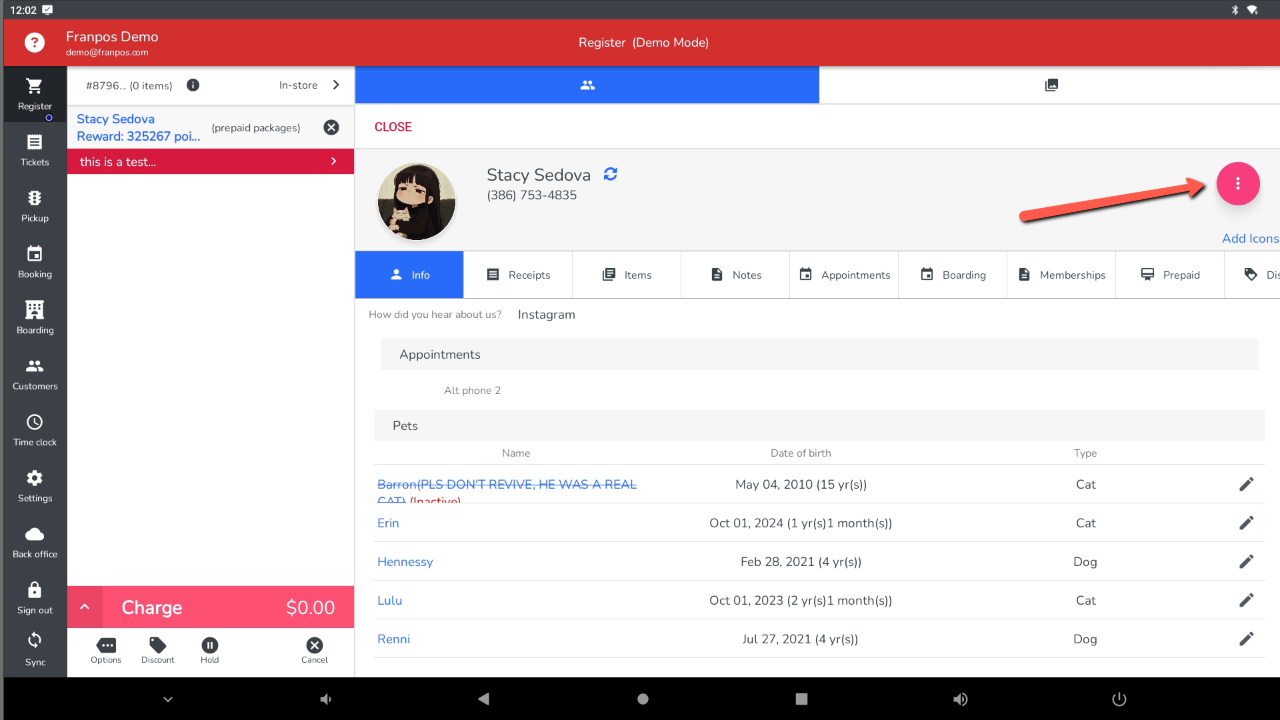
Task: Click the CLOSE button on customer panel
Action: [x=393, y=127]
